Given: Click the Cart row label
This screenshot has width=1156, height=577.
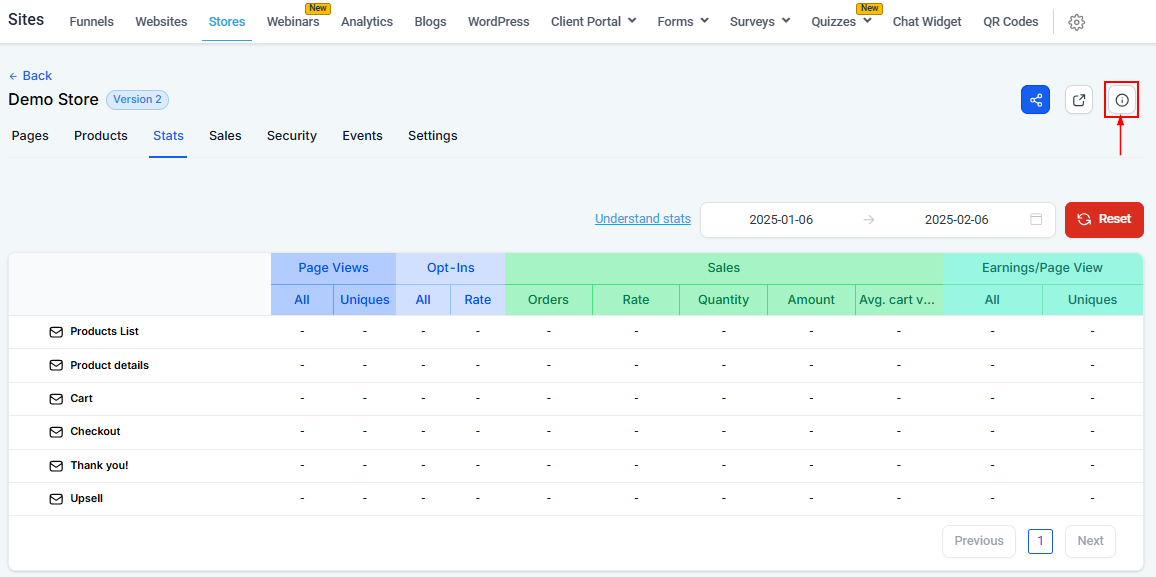Looking at the screenshot, I should pyautogui.click(x=81, y=398).
